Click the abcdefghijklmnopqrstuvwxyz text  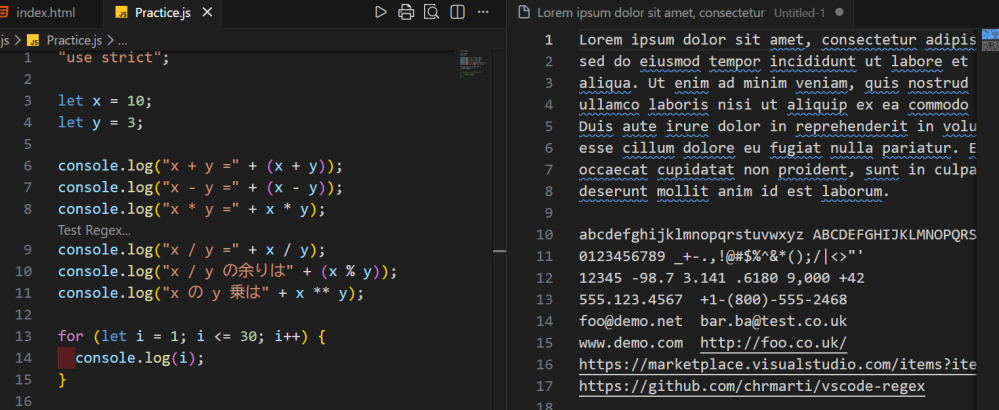tap(691, 234)
